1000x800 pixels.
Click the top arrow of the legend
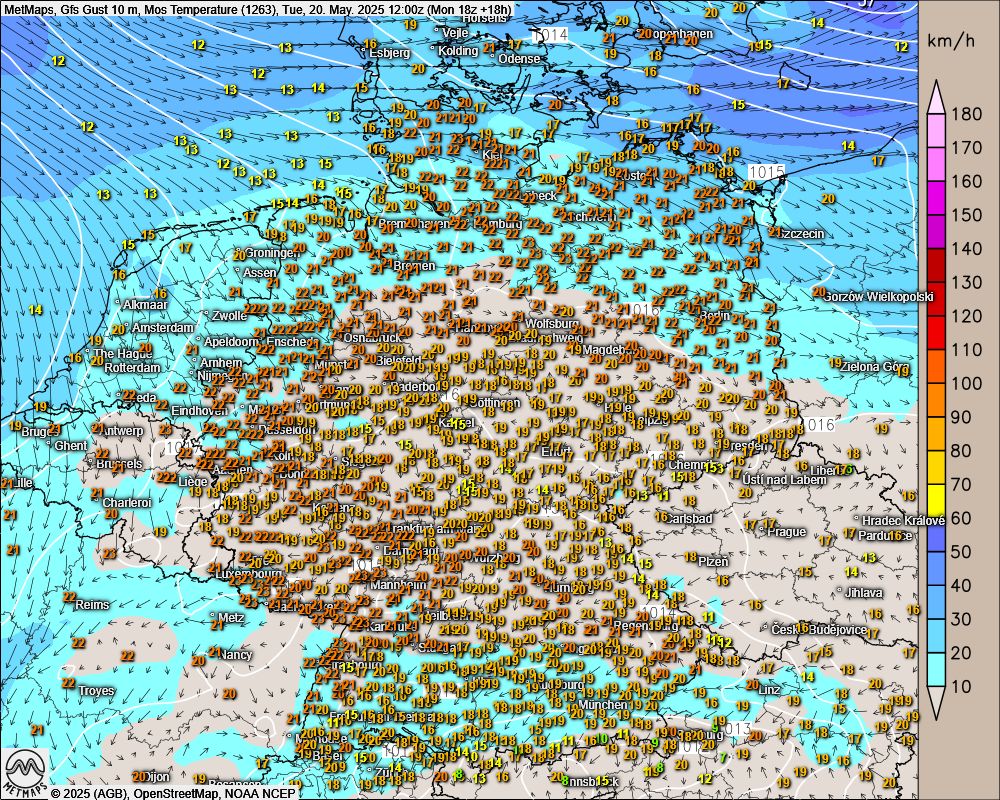(x=937, y=95)
